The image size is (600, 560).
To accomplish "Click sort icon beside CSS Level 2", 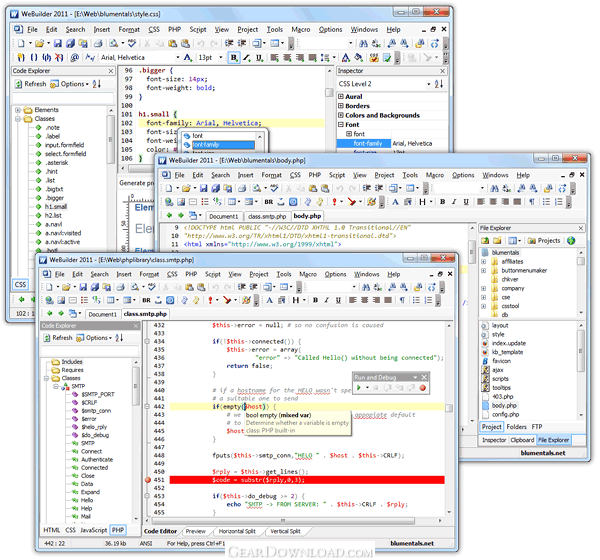I will 439,84.
